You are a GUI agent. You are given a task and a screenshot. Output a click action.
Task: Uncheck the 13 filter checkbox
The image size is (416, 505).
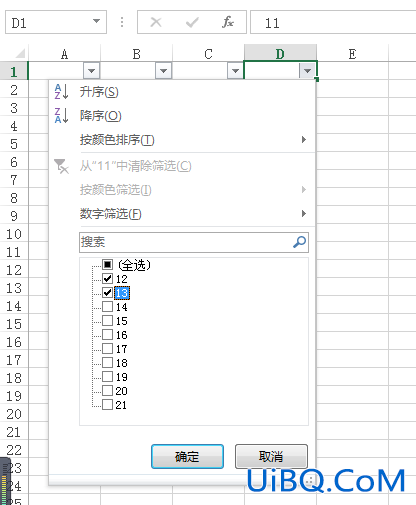click(x=107, y=293)
